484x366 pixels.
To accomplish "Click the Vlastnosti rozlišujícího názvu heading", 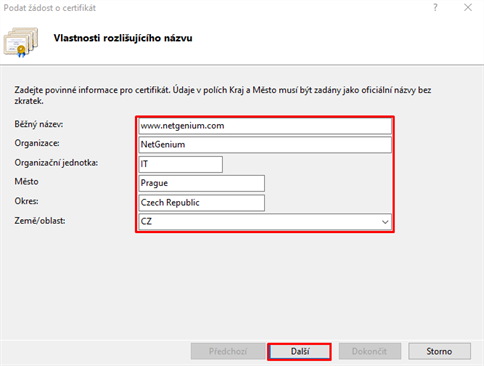I will click(123, 38).
